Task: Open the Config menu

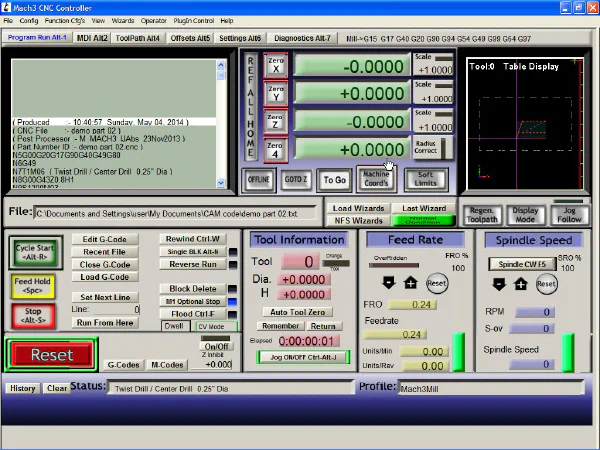Action: 29,21
